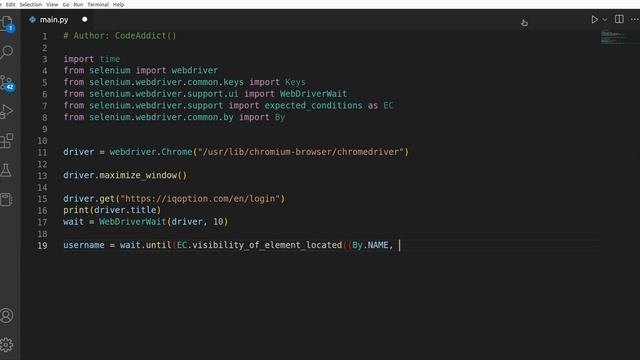This screenshot has height=360, width=640.
Task: Open Source Control view with 42 changes
Action: (x=7, y=82)
